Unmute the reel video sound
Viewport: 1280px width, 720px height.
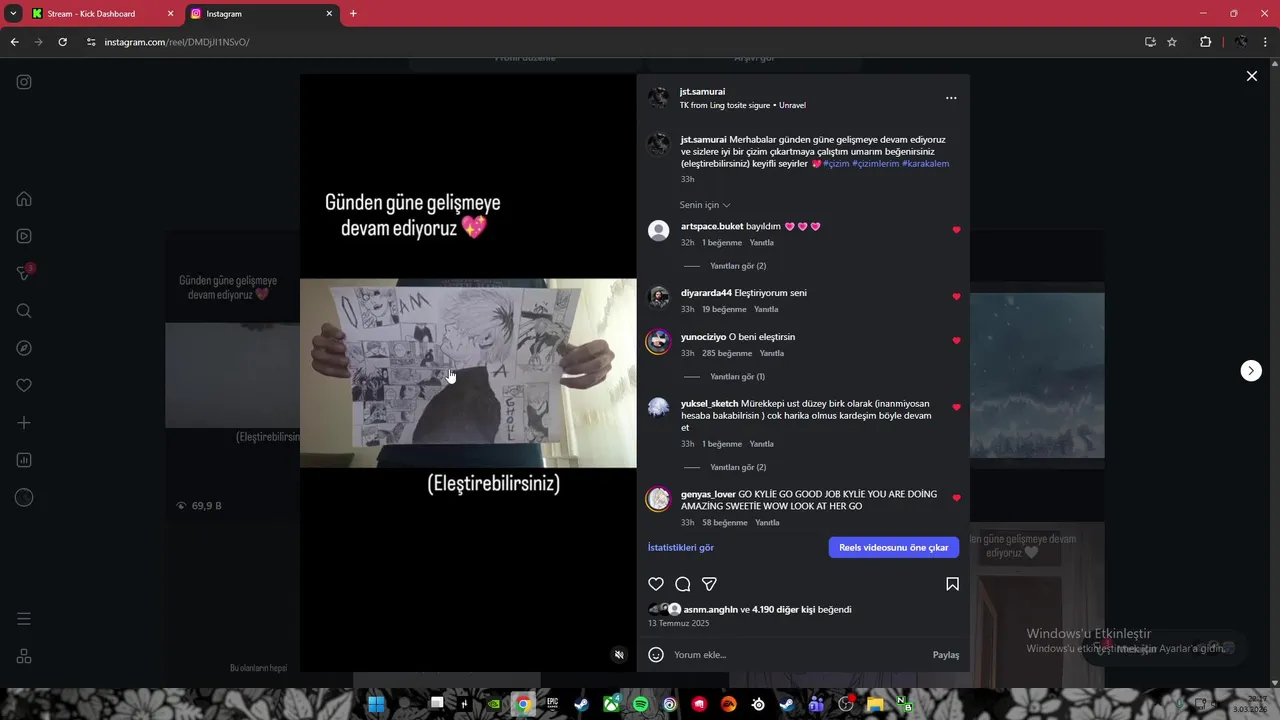tap(619, 655)
